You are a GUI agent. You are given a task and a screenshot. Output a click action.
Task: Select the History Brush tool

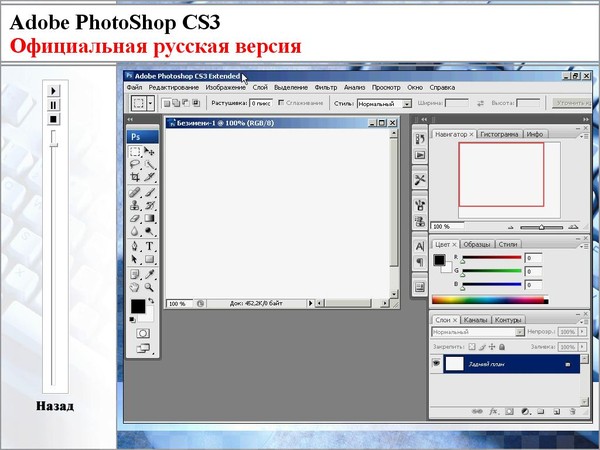(x=149, y=205)
